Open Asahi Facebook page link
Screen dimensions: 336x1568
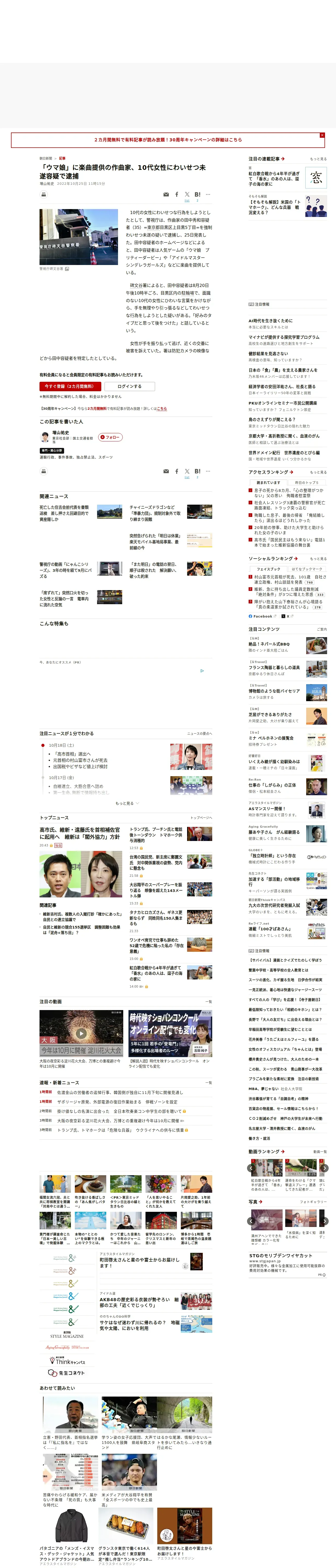pos(263,616)
